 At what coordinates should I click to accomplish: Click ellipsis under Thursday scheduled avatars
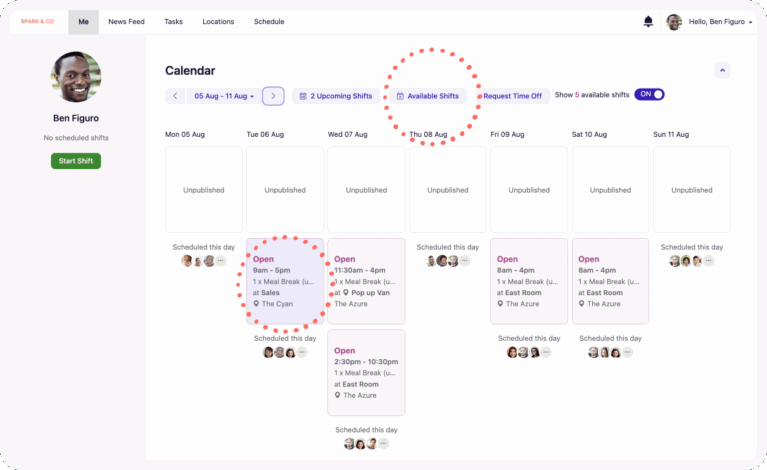coord(465,261)
